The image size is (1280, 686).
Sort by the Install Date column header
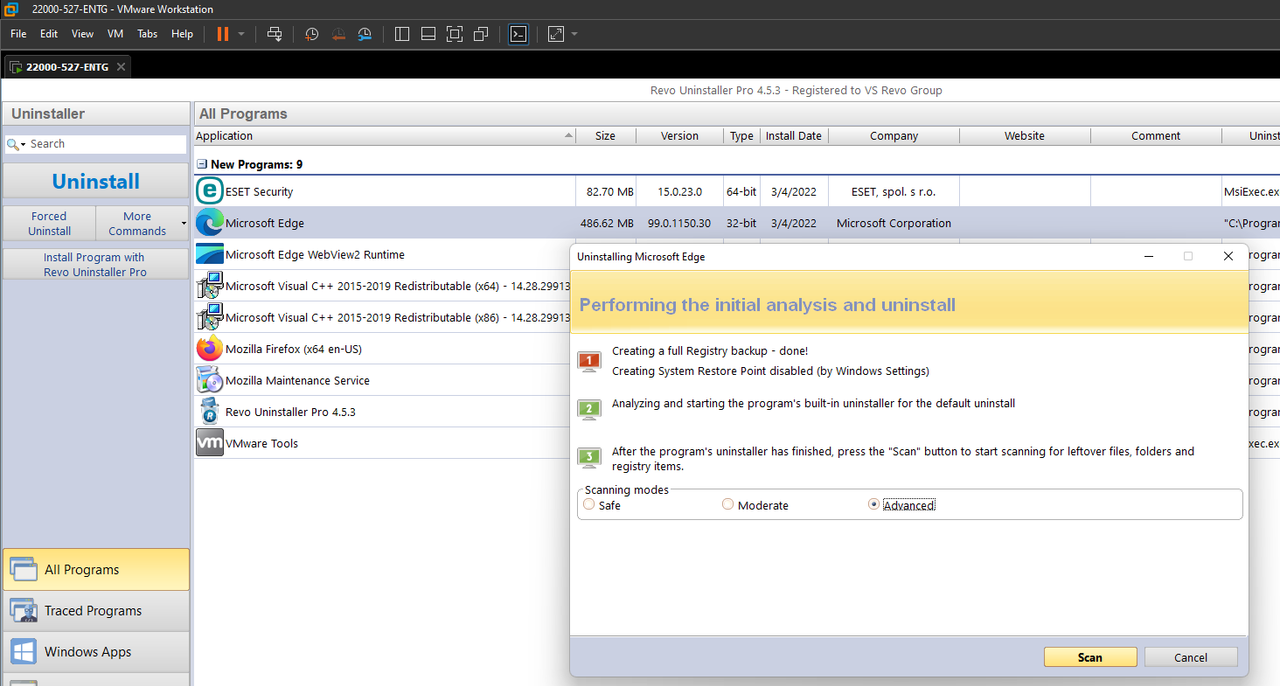click(x=793, y=136)
